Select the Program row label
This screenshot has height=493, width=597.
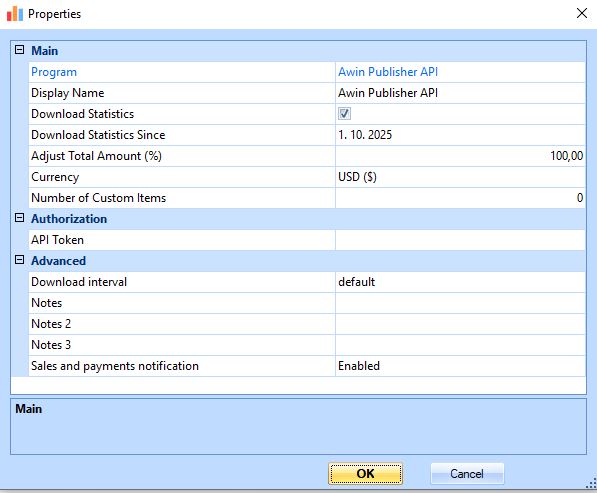[54, 72]
